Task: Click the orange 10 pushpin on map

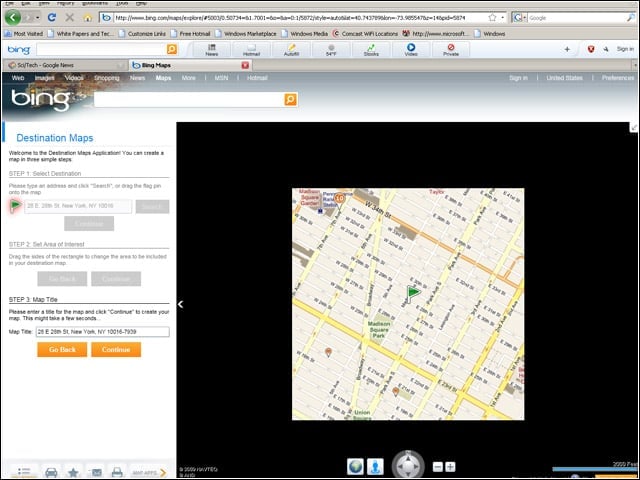Action: [x=340, y=199]
